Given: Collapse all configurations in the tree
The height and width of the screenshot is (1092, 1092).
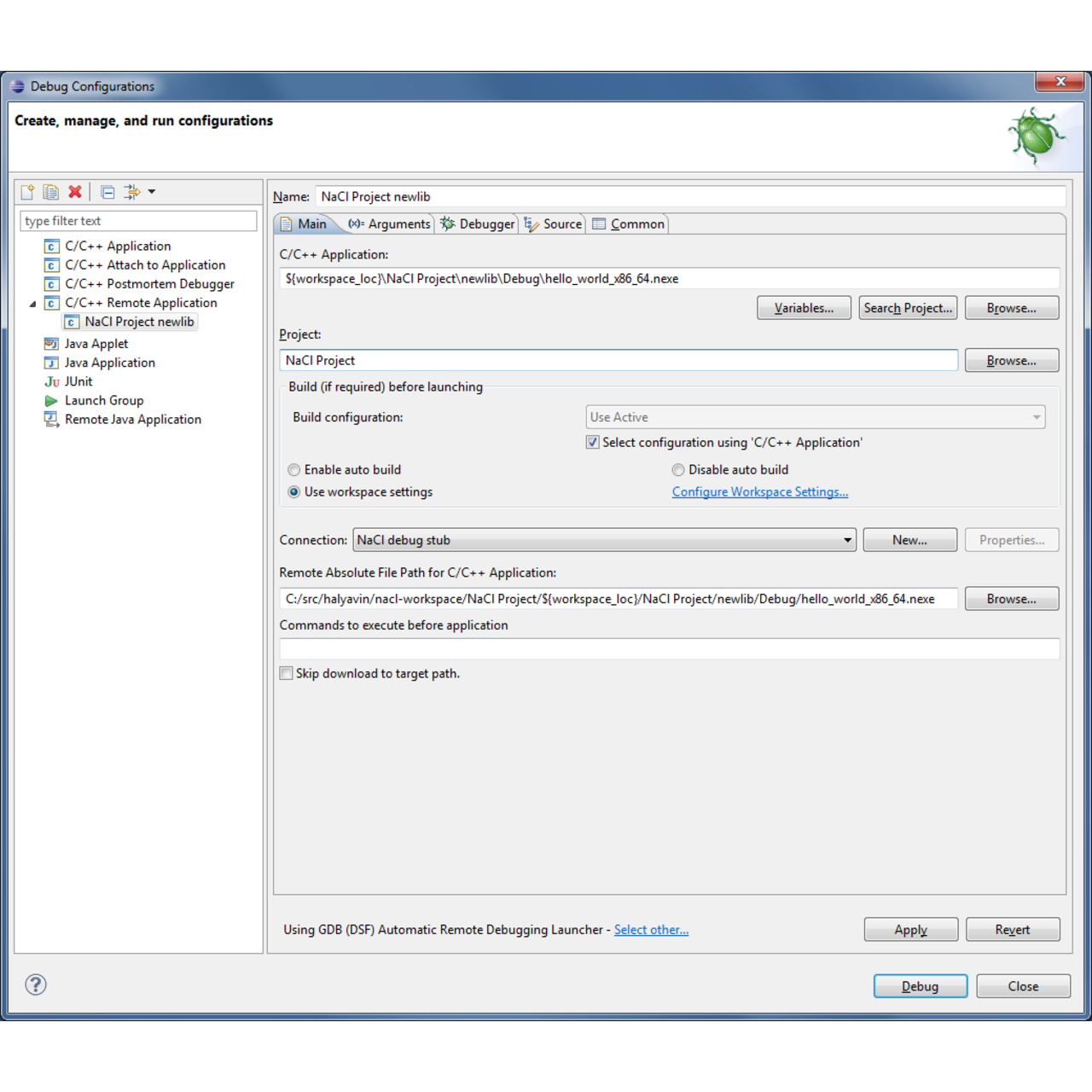Looking at the screenshot, I should (107, 192).
